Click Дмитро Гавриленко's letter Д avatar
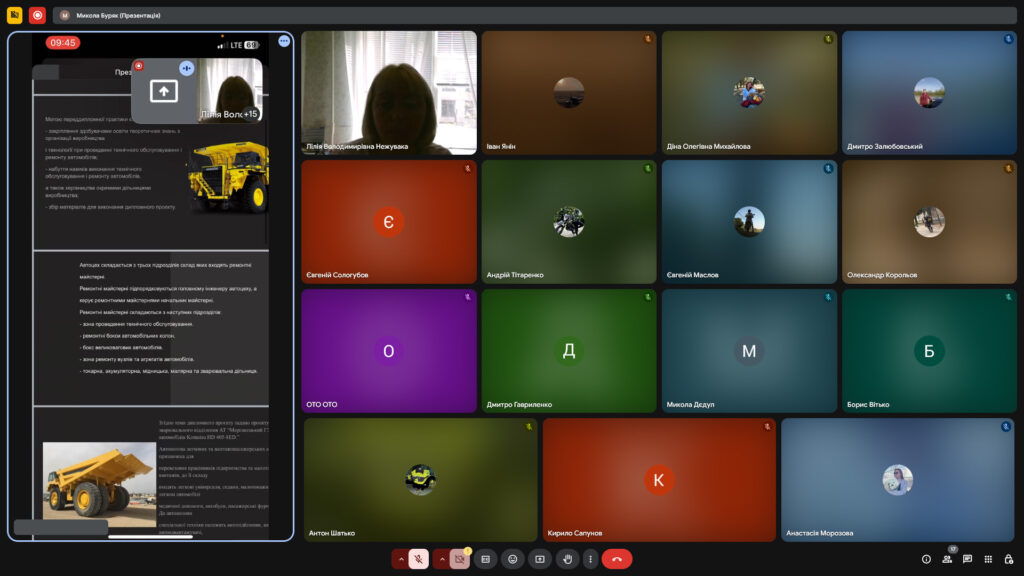The height and width of the screenshot is (576, 1024). pos(569,351)
